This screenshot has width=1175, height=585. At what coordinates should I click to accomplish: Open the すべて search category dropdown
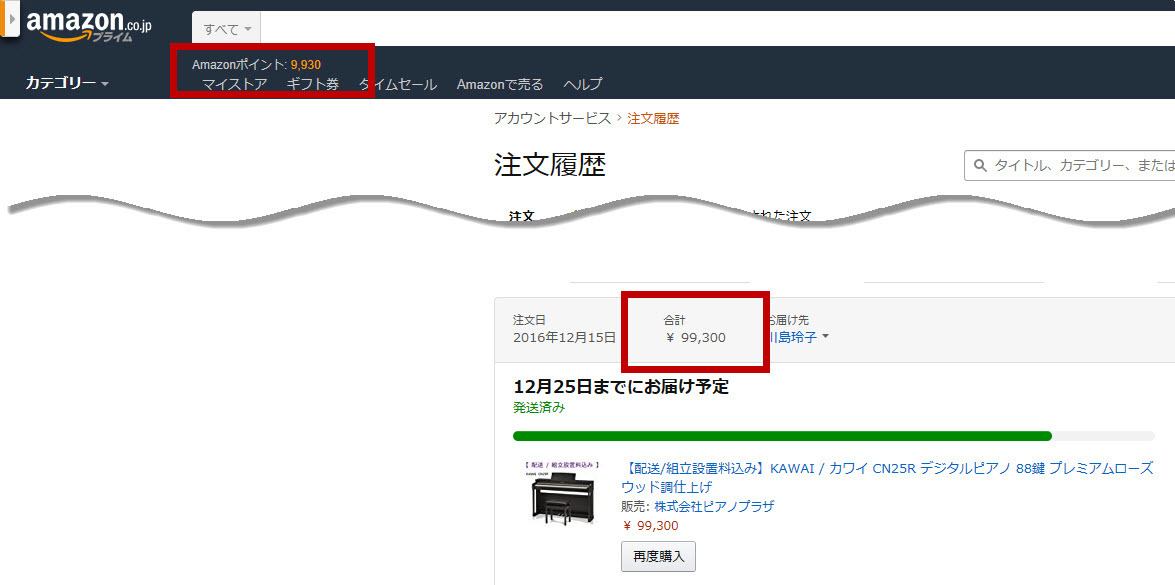pos(227,29)
